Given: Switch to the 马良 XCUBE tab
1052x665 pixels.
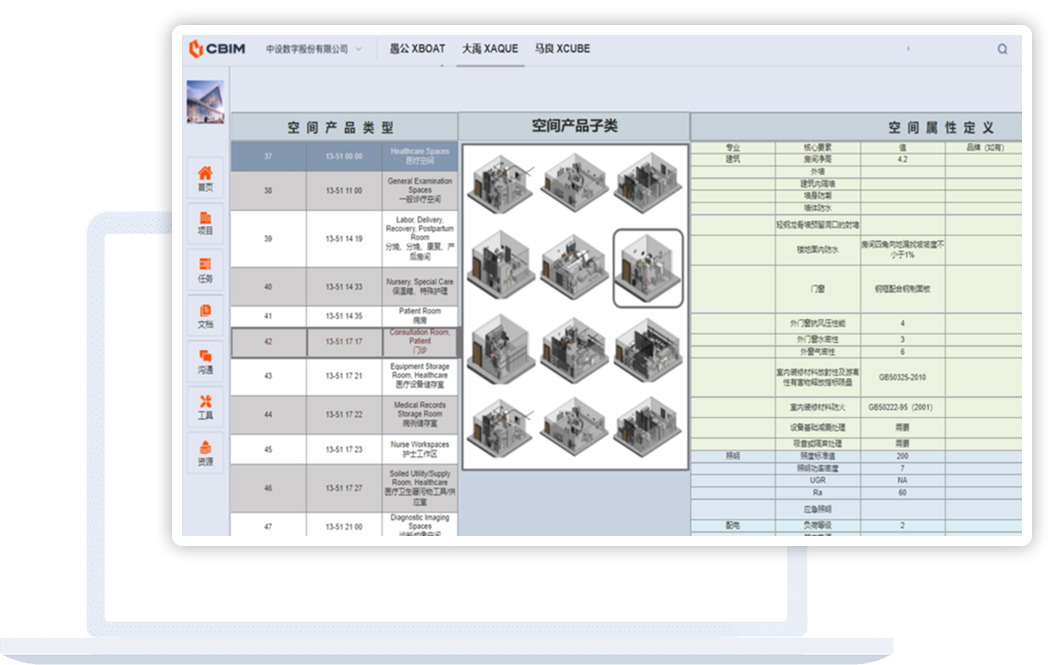Looking at the screenshot, I should (562, 49).
